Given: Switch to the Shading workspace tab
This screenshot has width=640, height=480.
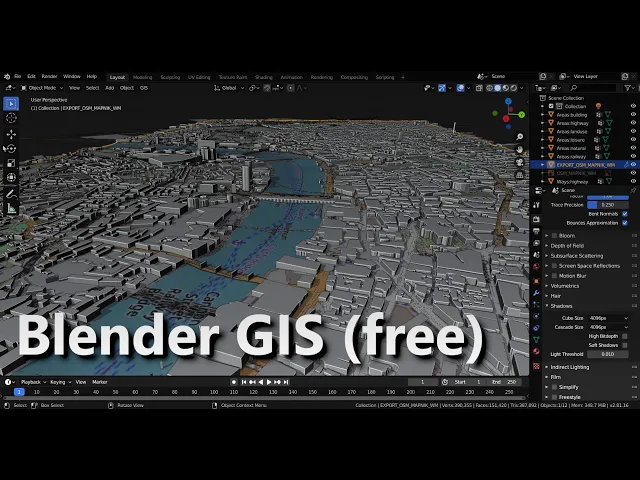Looking at the screenshot, I should tap(264, 77).
